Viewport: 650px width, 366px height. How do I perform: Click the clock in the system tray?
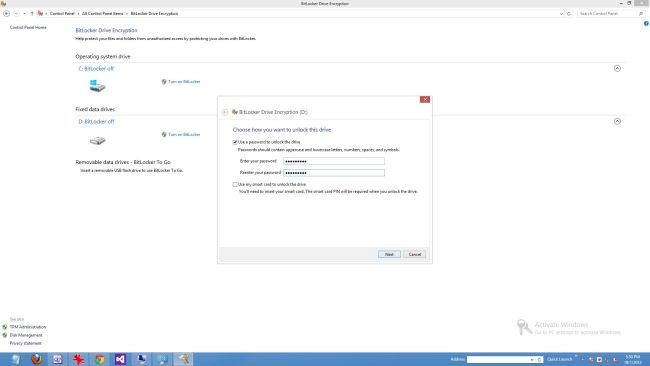[x=633, y=359]
